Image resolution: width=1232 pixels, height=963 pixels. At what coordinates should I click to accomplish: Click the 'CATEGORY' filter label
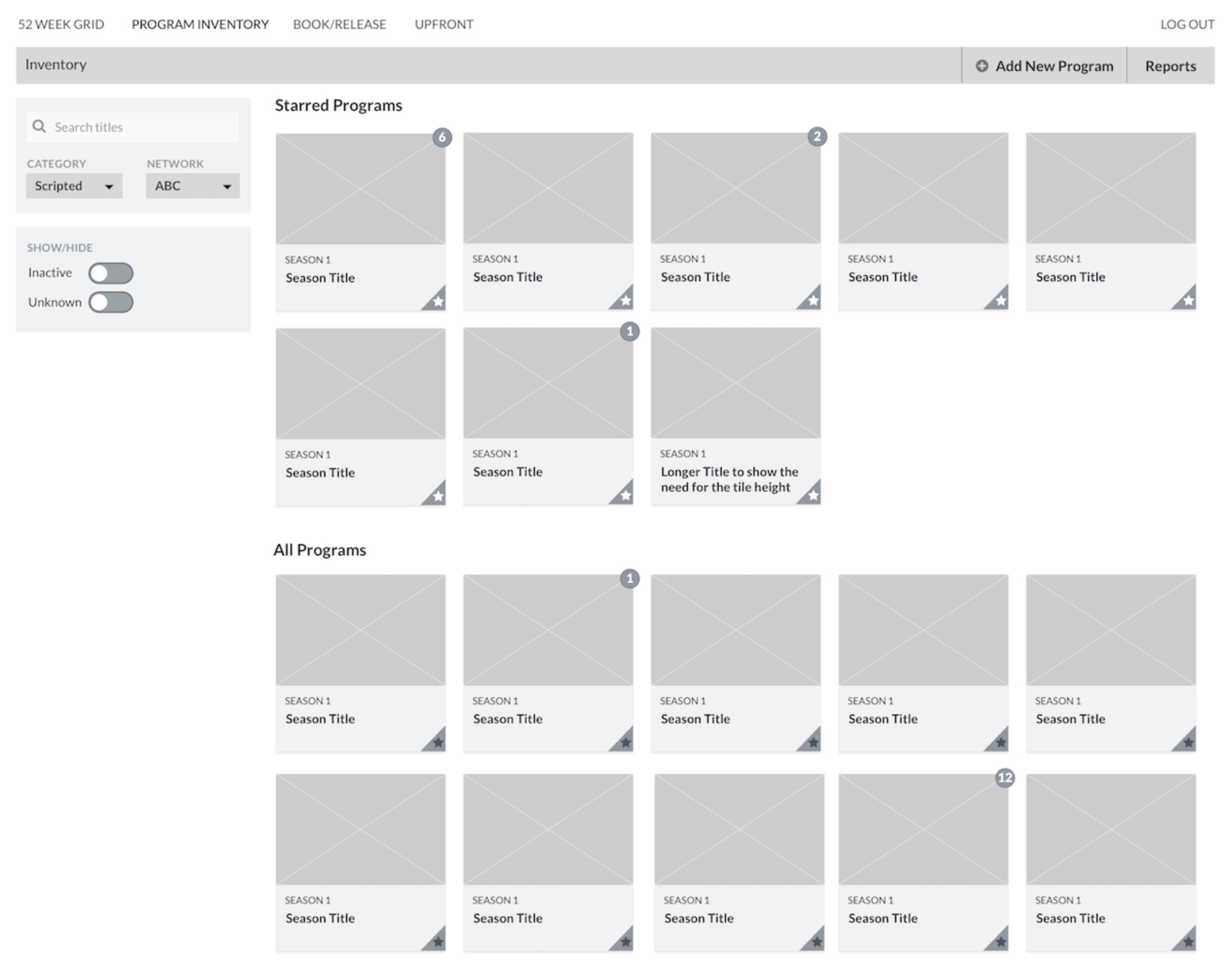(x=56, y=164)
